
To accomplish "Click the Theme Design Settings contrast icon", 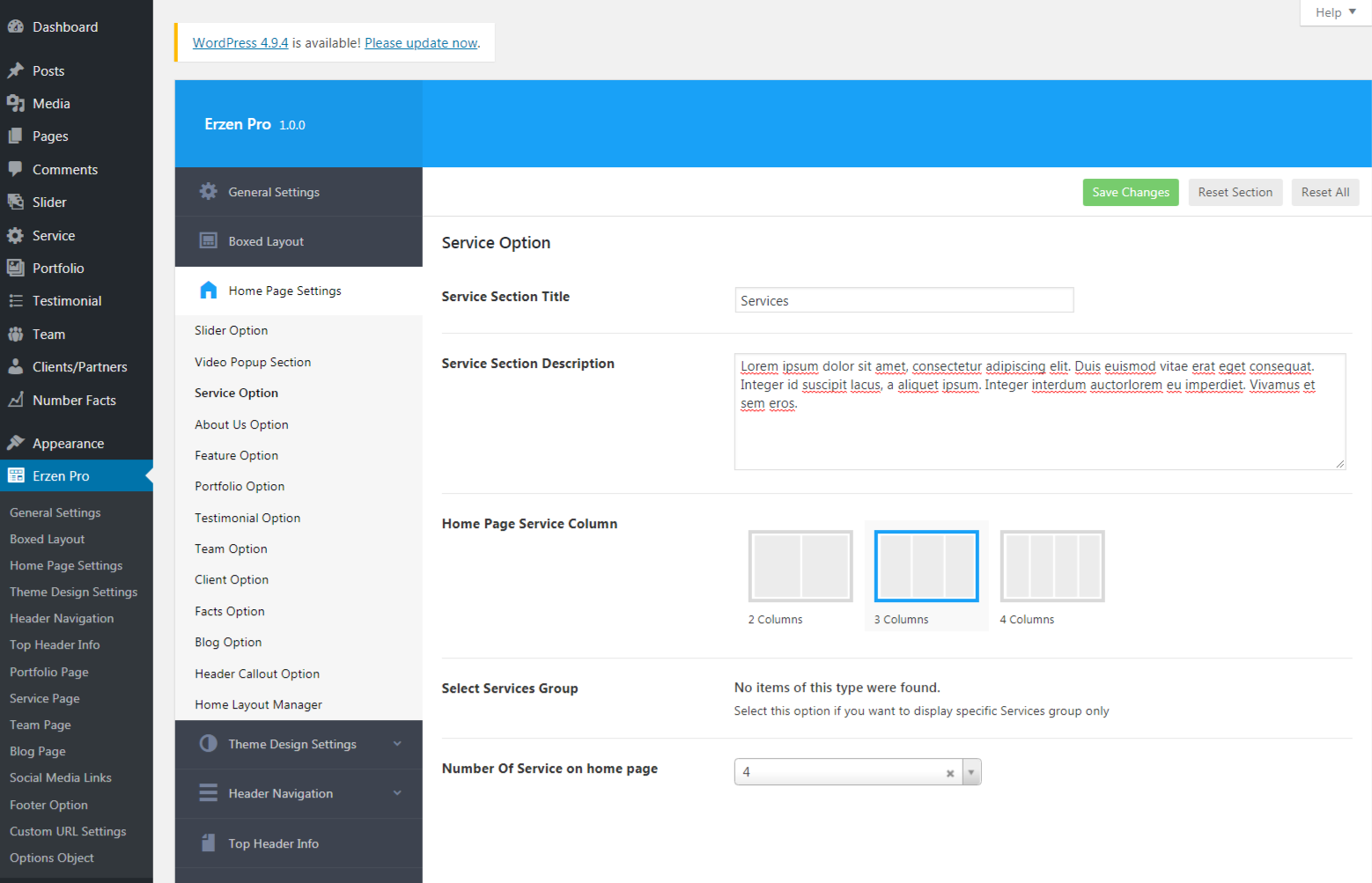I will [208, 743].
